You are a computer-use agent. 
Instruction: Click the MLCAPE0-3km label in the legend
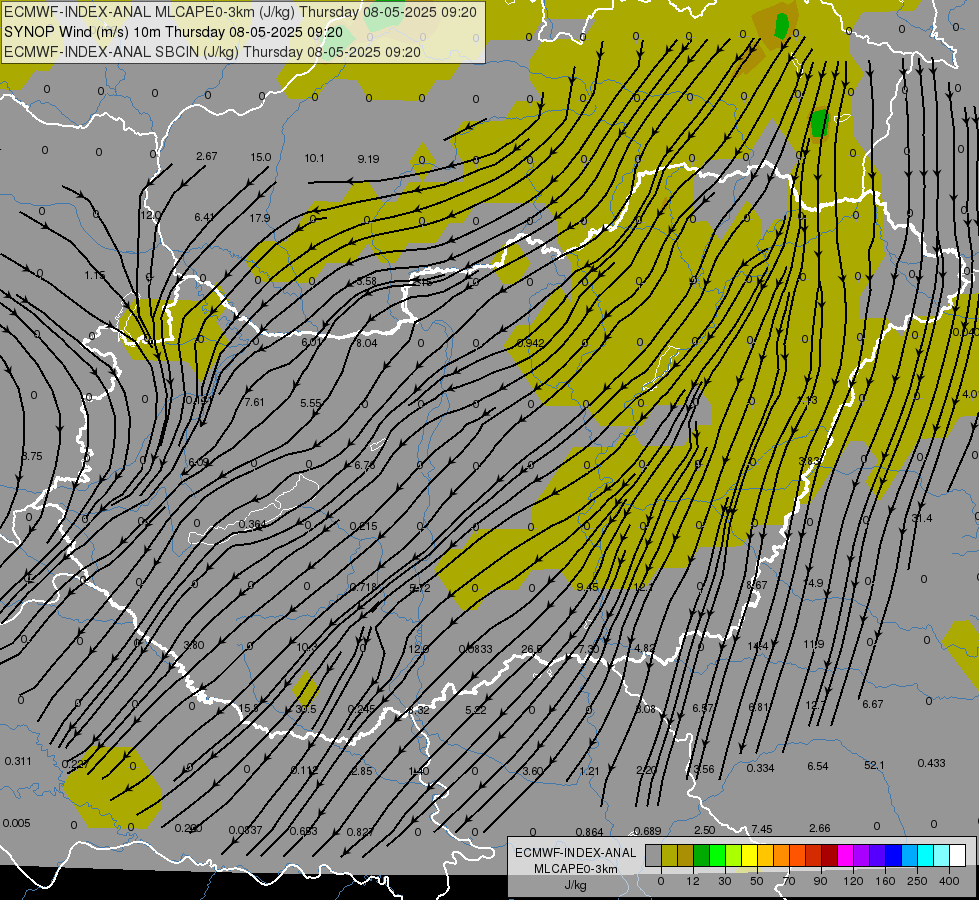[x=576, y=869]
